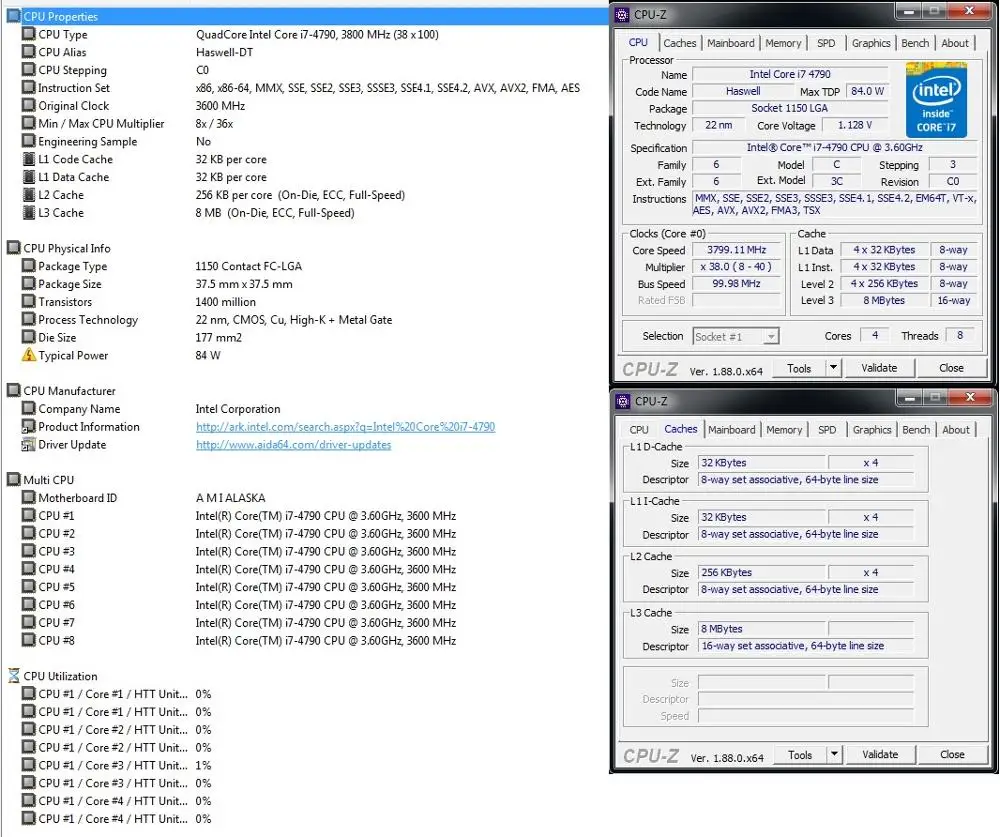This screenshot has width=1000, height=837.
Task: Switch to Caches tab in upper CPU-Z window
Action: [x=680, y=43]
